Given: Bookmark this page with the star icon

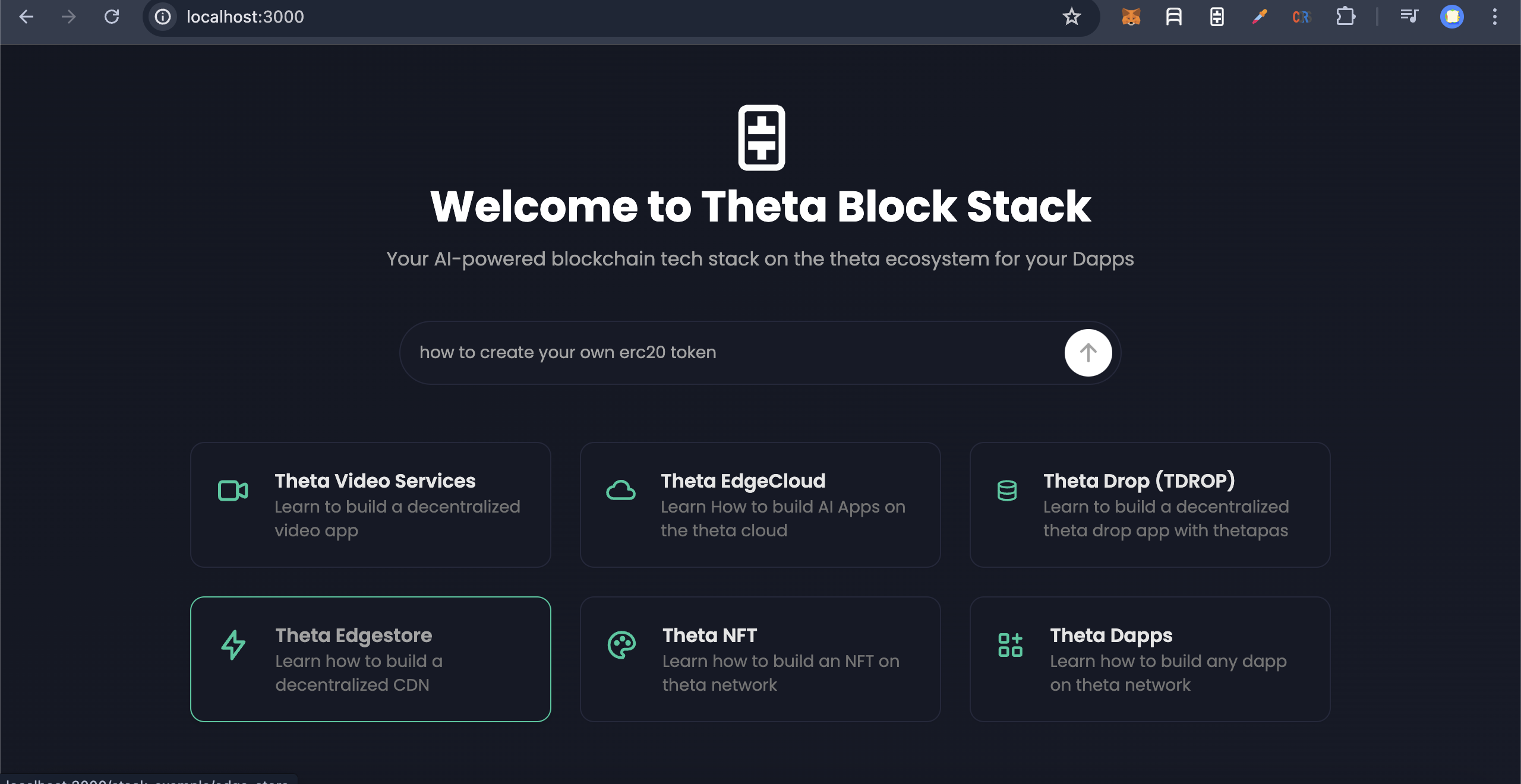Looking at the screenshot, I should click(x=1071, y=17).
